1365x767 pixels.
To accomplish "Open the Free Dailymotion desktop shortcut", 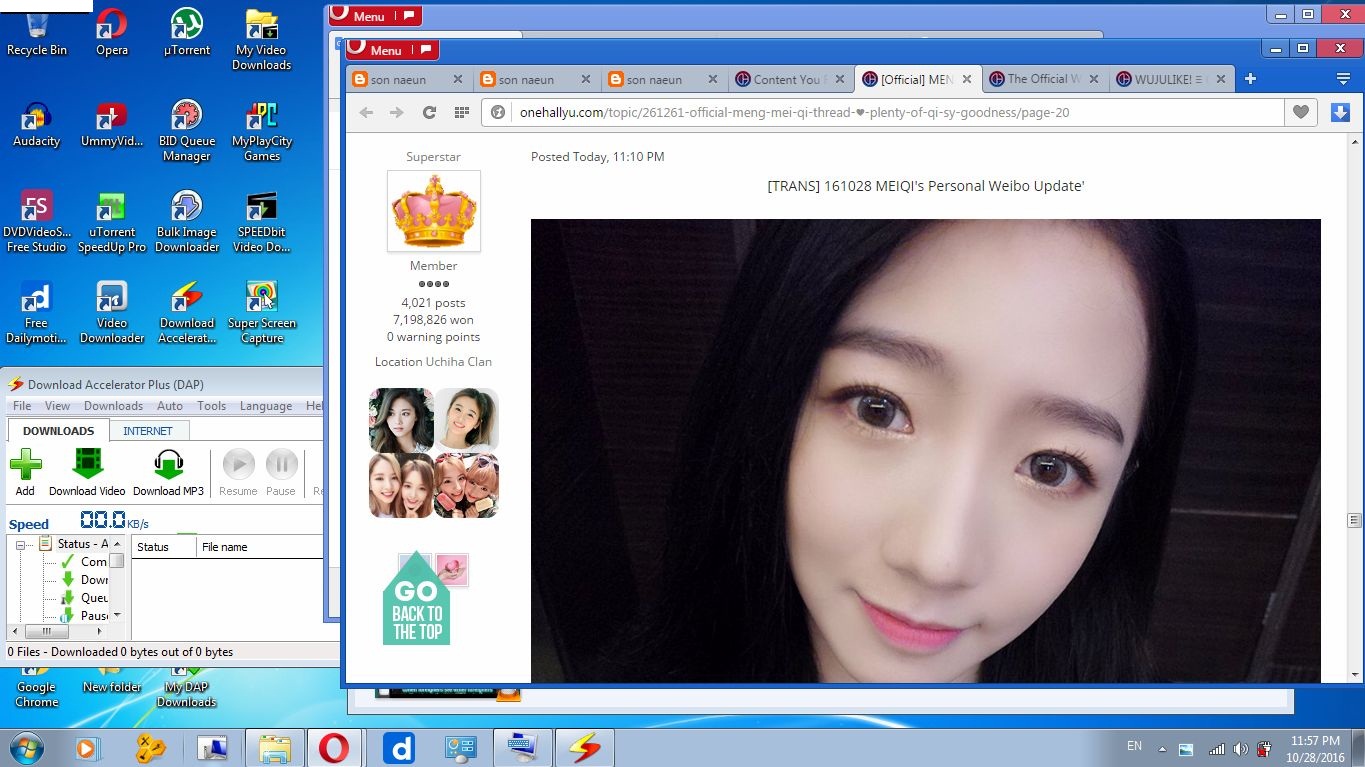I will (x=37, y=313).
